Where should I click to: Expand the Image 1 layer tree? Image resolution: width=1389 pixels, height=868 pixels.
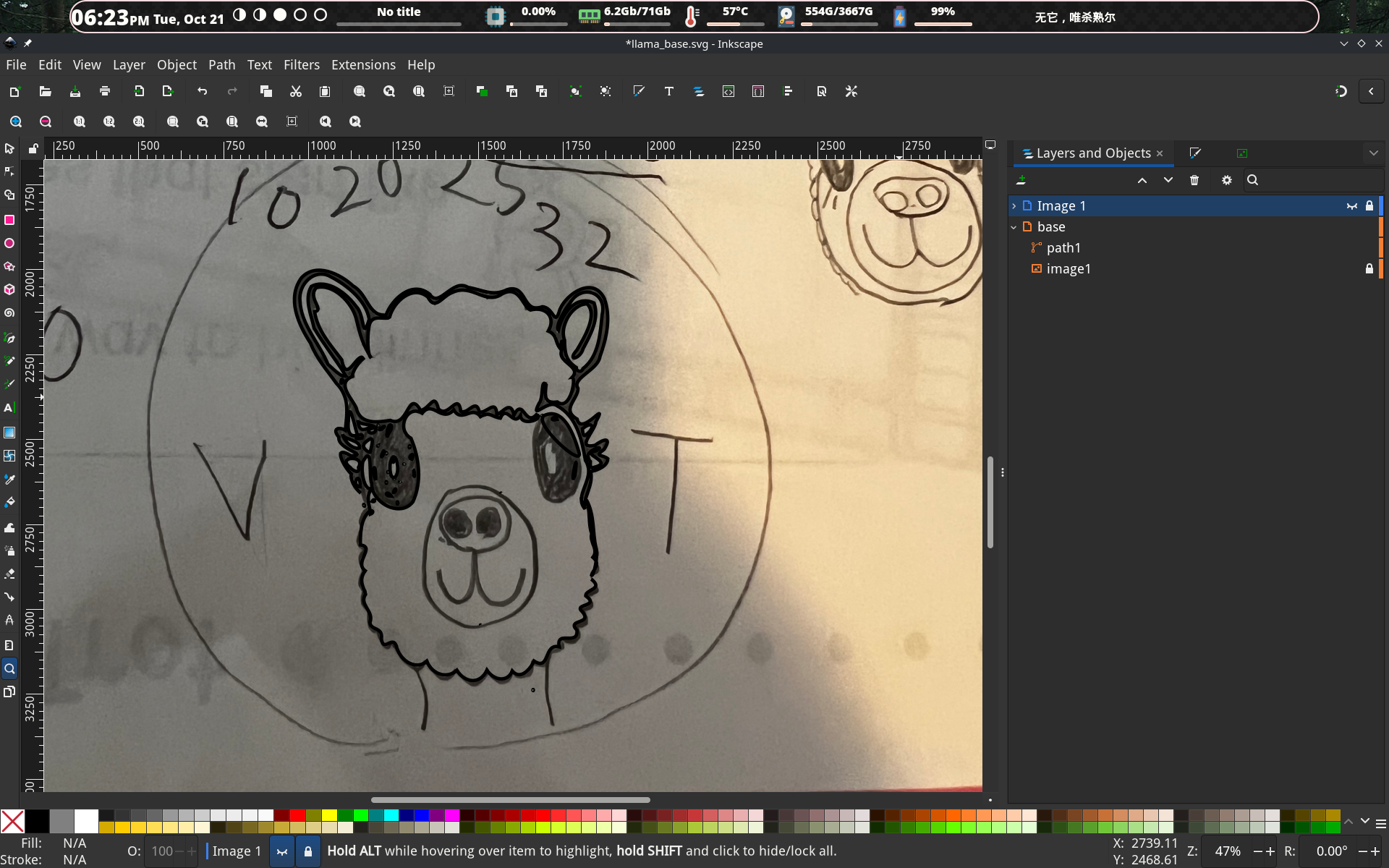pyautogui.click(x=1014, y=206)
